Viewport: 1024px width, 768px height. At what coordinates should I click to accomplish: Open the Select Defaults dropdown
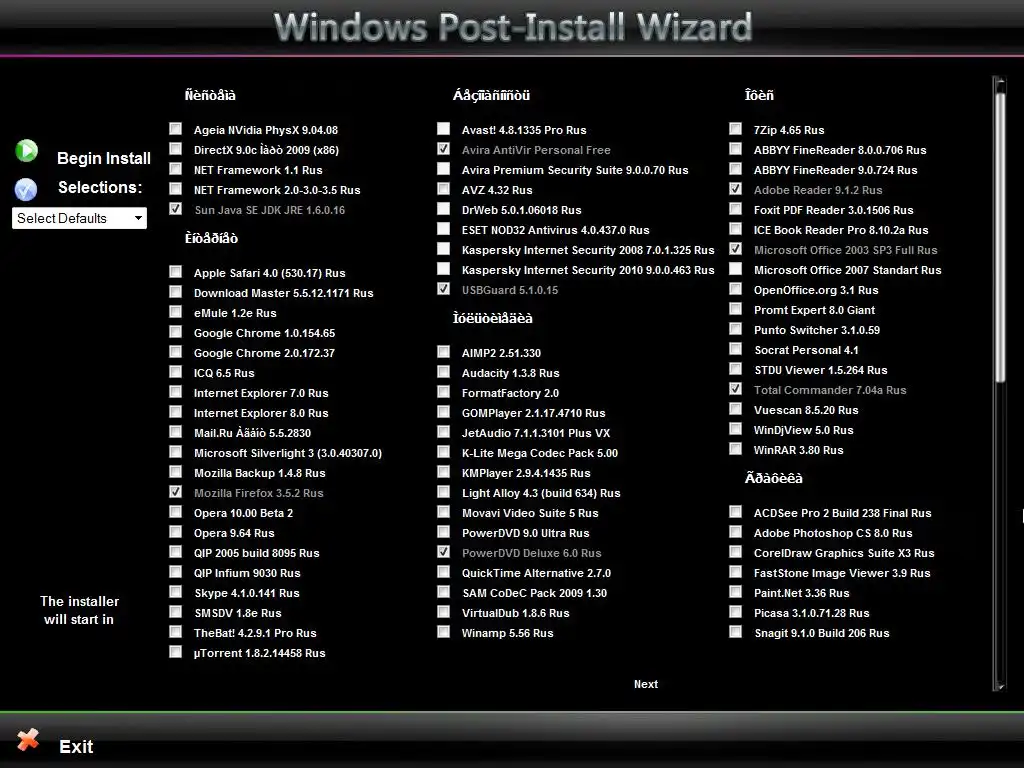[79, 218]
